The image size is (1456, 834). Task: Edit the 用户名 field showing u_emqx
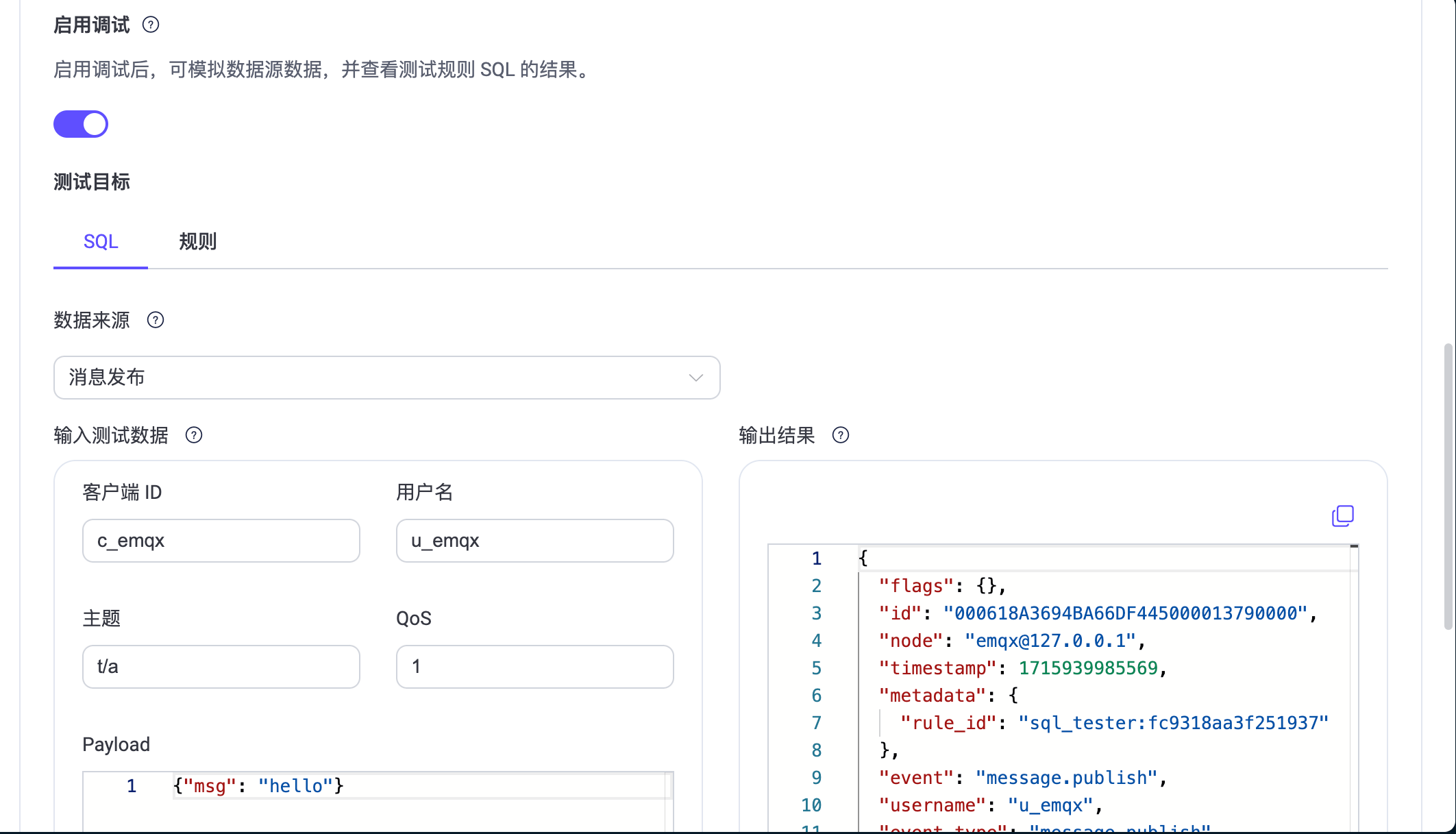point(534,541)
